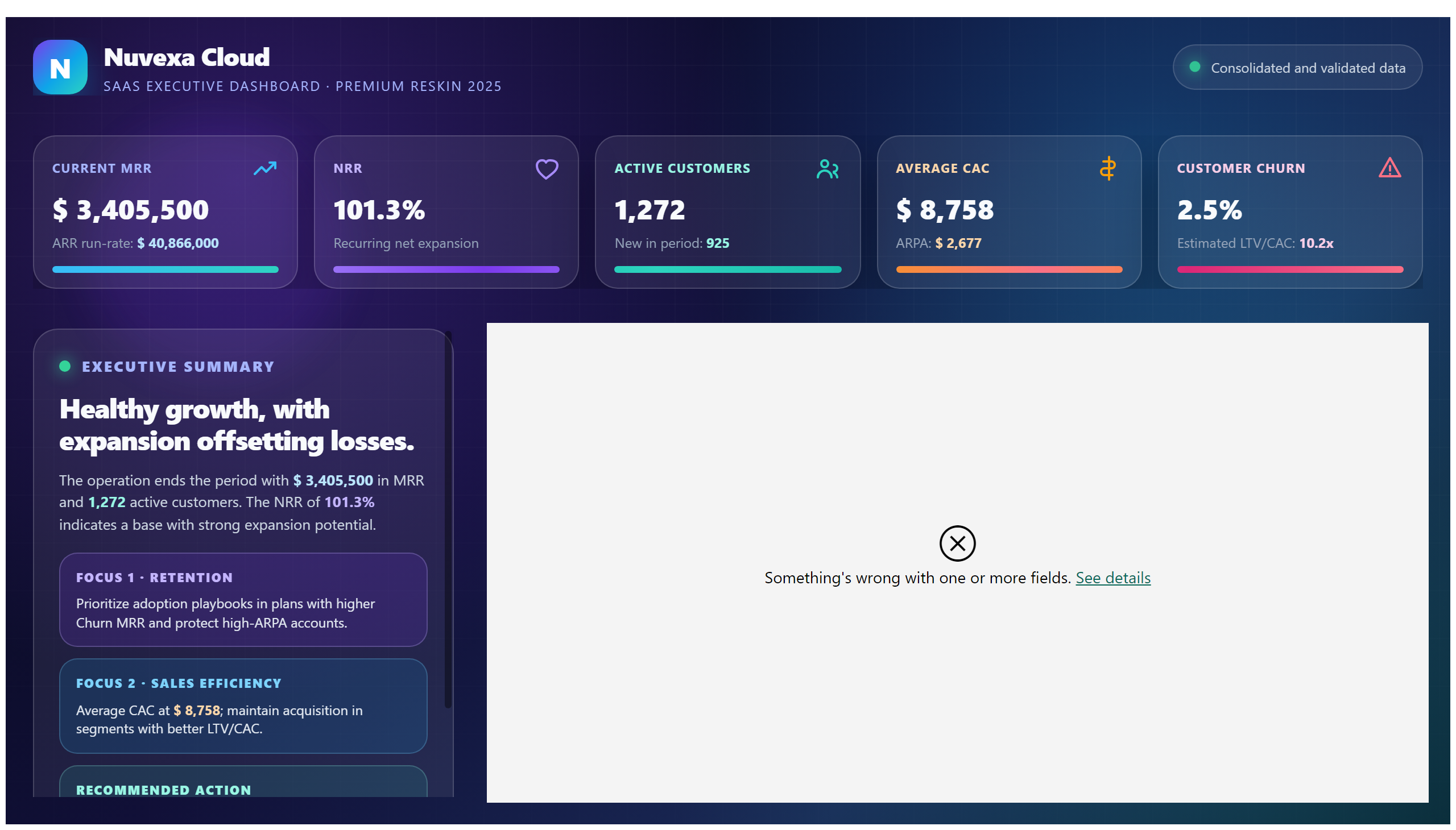Image resolution: width=1456 pixels, height=830 pixels.
Task: Select the Focus 2 · Sales Efficiency card
Action: coord(243,706)
